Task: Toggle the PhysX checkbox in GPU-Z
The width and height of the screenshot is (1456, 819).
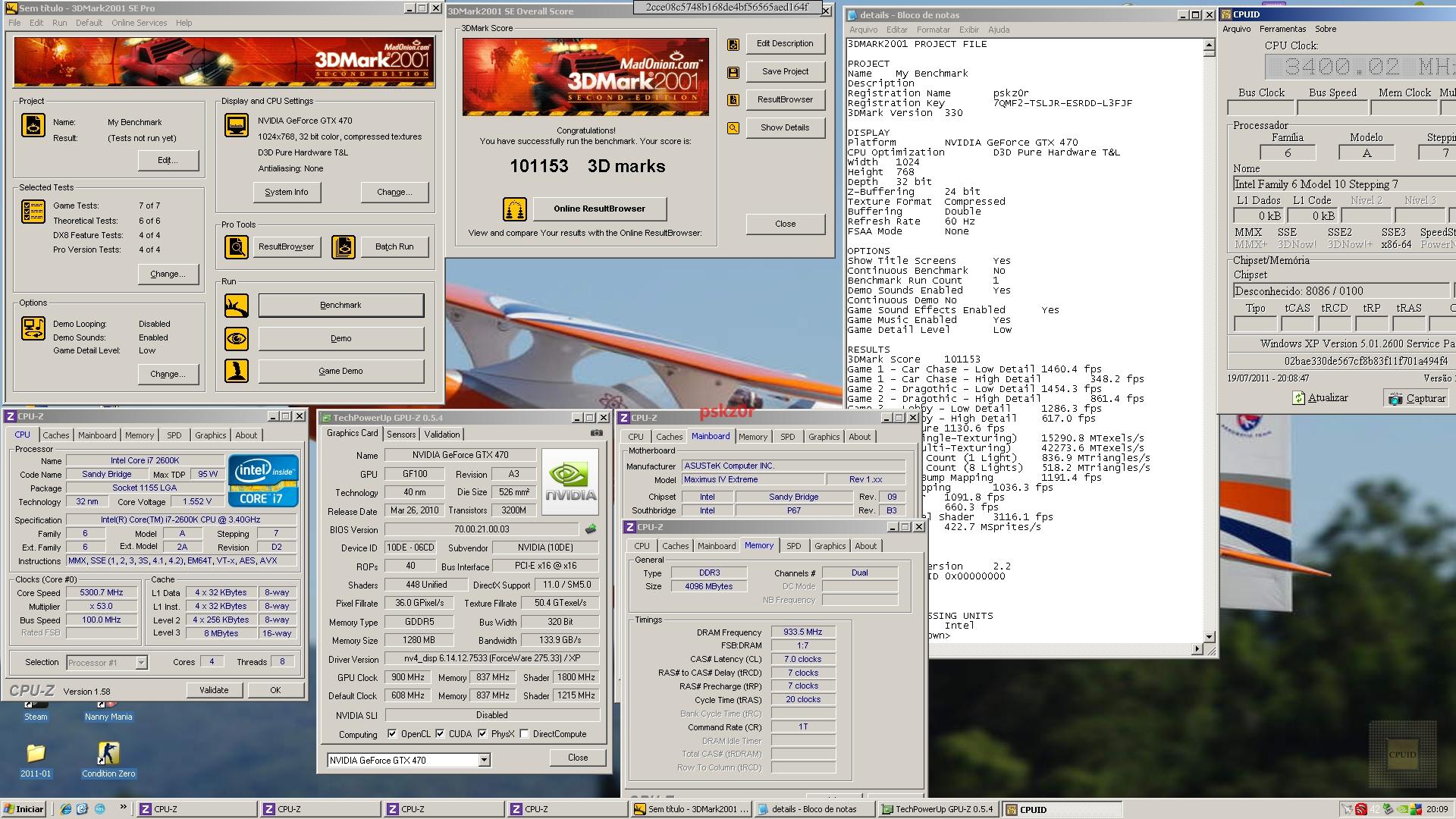Action: 482,734
